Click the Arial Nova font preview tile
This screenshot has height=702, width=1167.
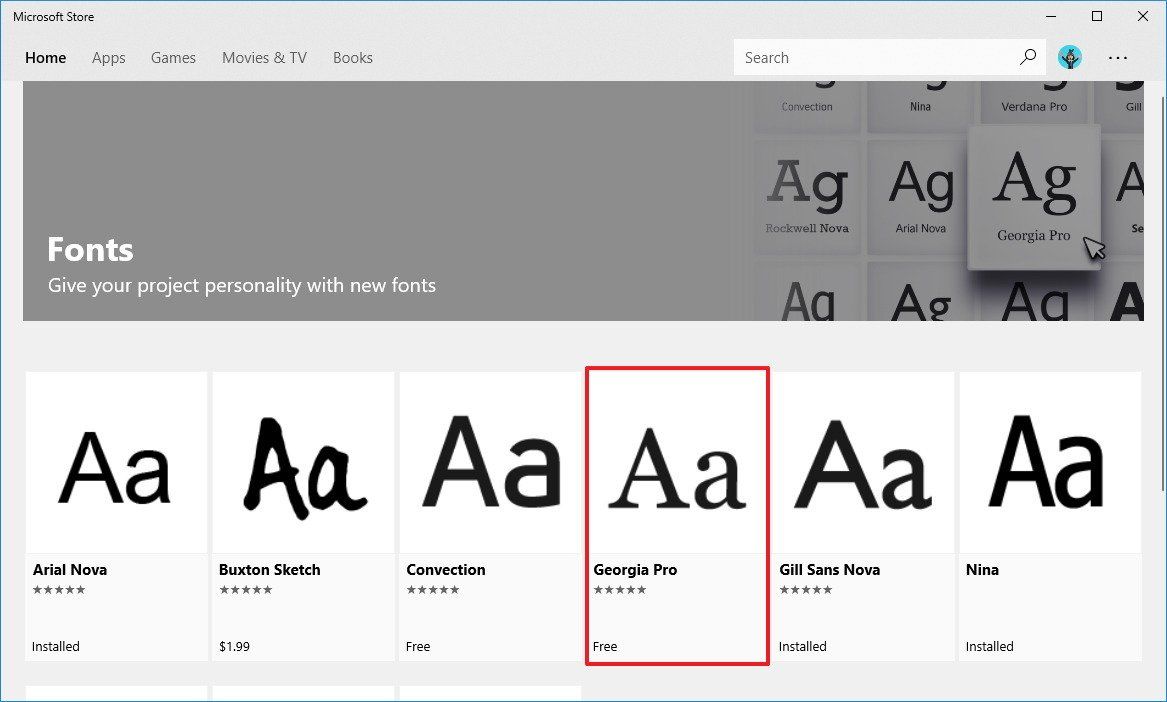tap(116, 463)
